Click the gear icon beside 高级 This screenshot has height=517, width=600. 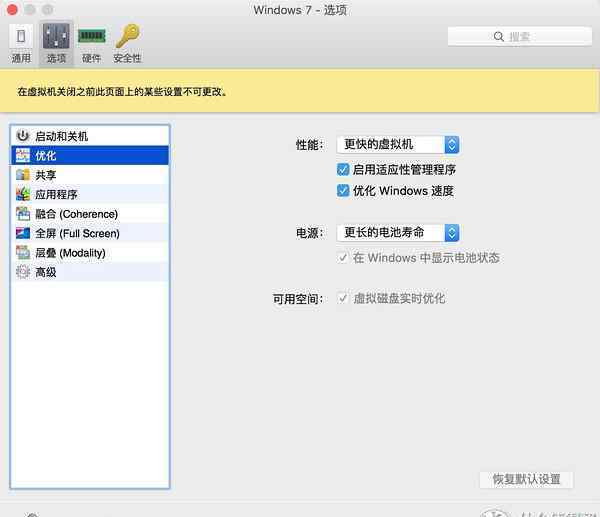pyautogui.click(x=23, y=272)
